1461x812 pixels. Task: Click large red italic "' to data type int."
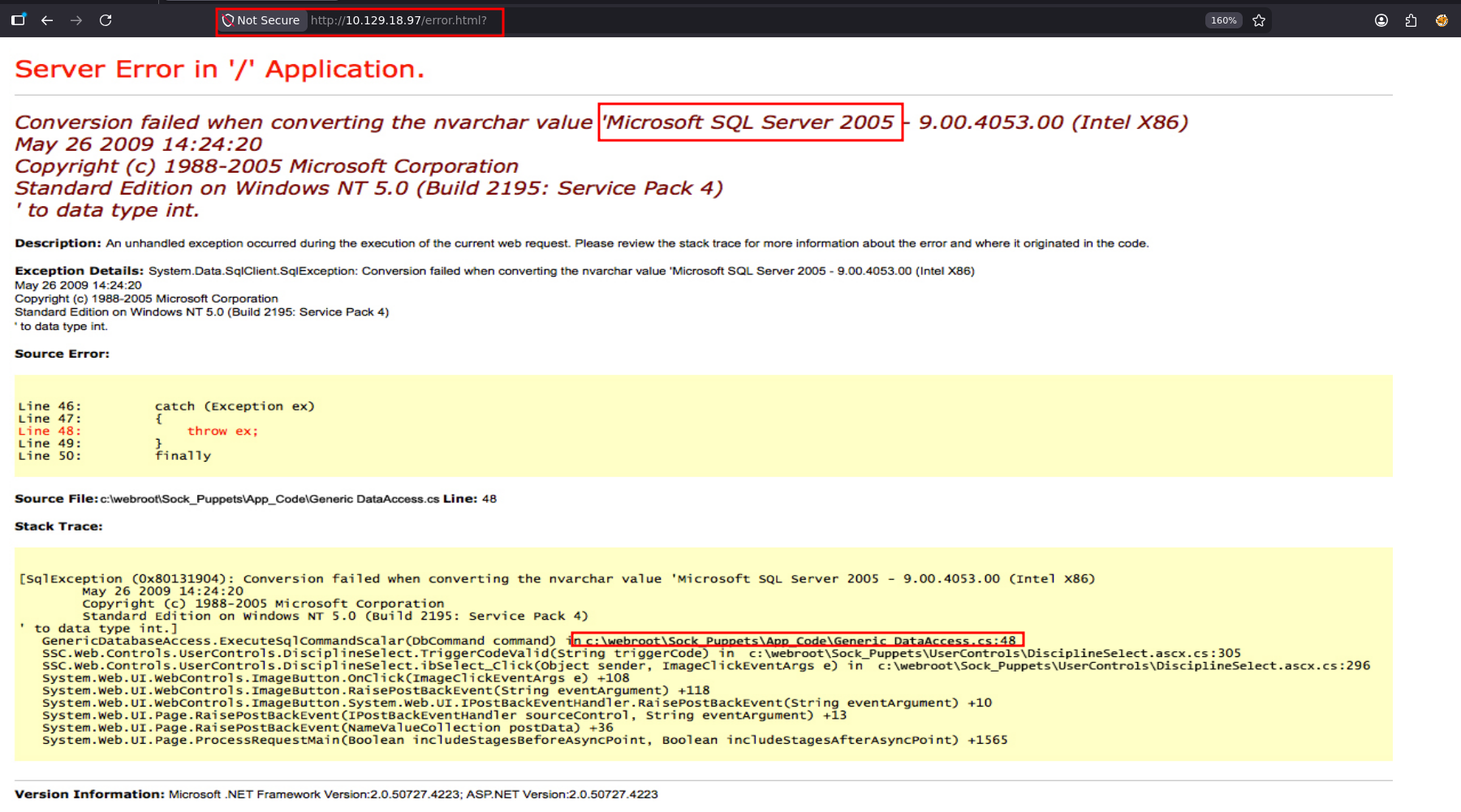click(x=106, y=210)
